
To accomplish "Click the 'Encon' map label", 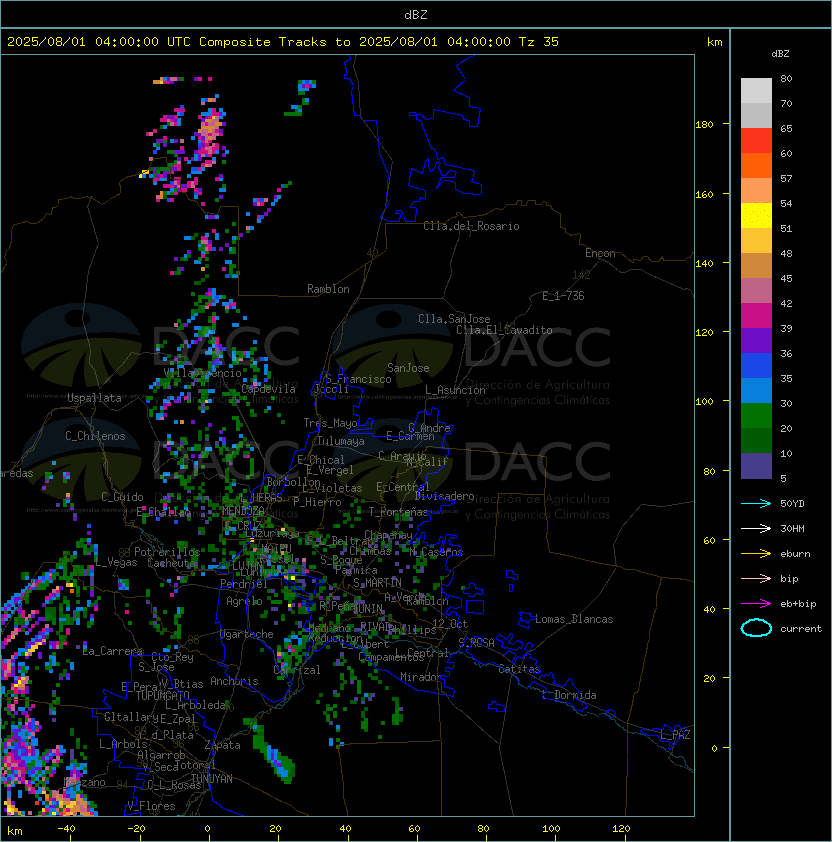I will (x=600, y=253).
